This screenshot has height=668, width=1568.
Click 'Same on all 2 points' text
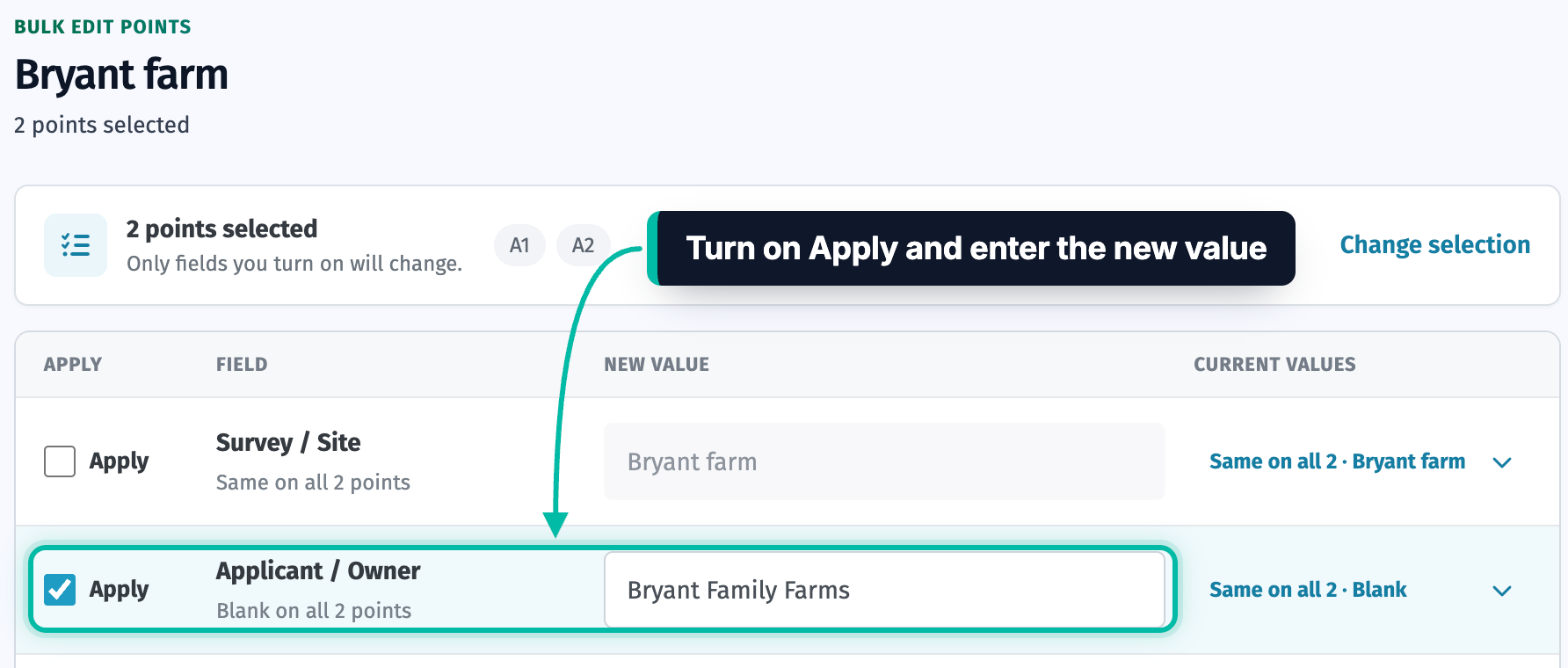tap(313, 482)
